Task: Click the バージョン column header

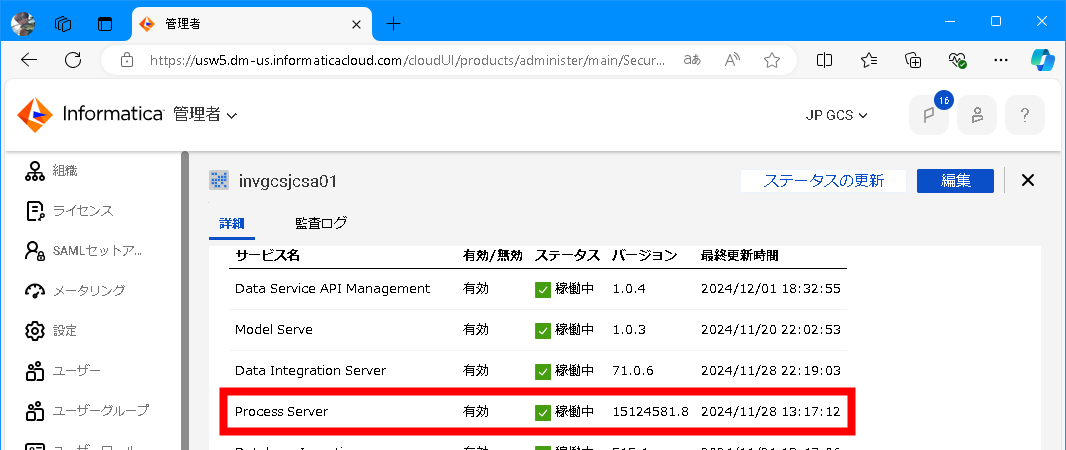Action: [x=644, y=256]
